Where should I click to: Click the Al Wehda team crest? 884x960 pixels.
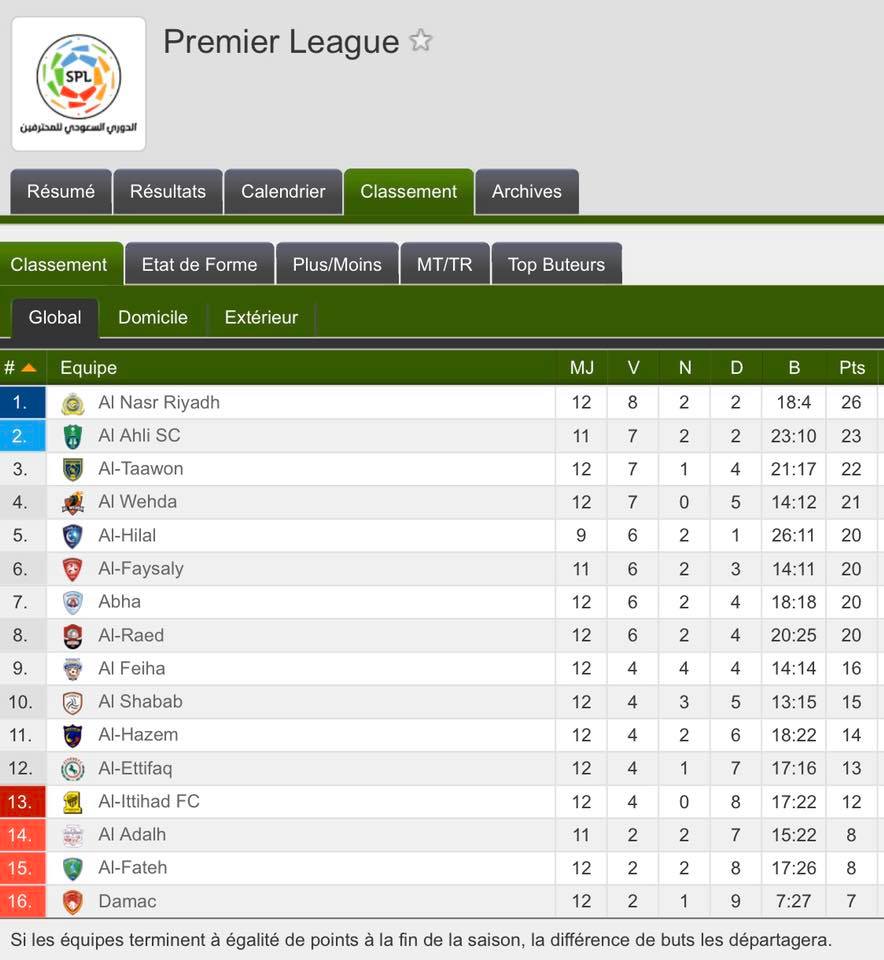tap(73, 503)
